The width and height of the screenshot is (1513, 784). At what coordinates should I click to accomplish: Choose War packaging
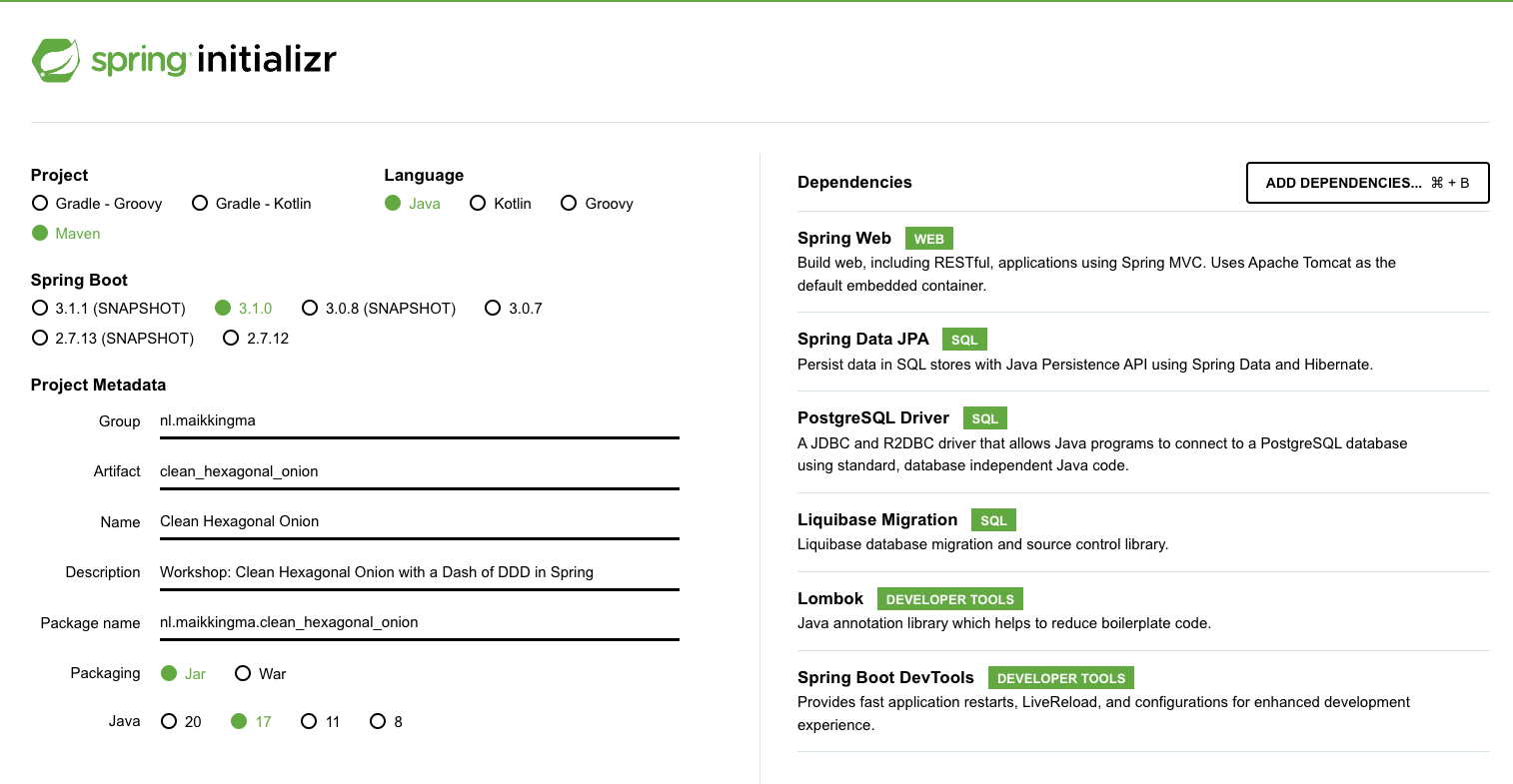click(x=261, y=674)
